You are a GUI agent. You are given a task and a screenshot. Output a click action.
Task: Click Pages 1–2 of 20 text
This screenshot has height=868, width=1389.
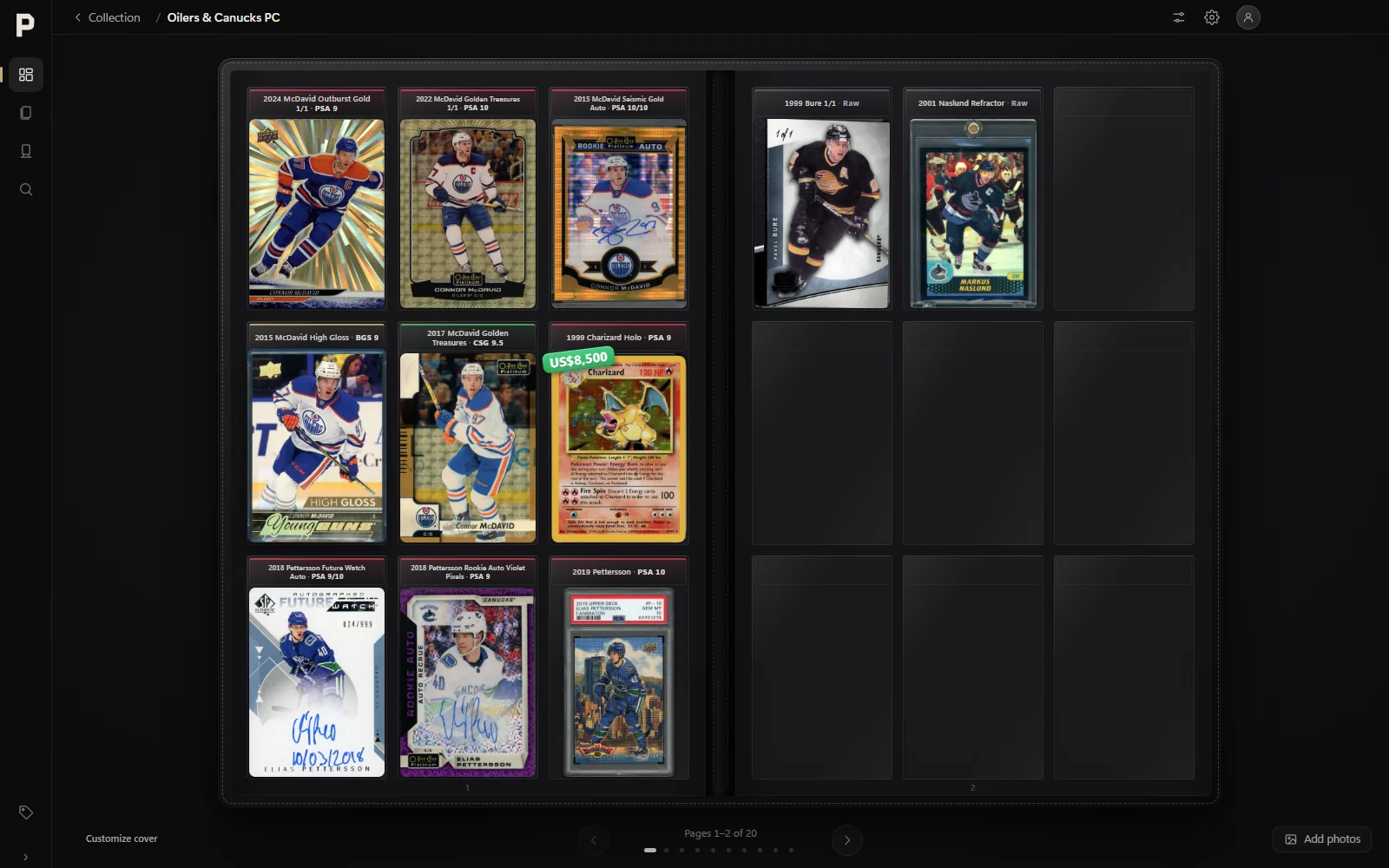[721, 833]
